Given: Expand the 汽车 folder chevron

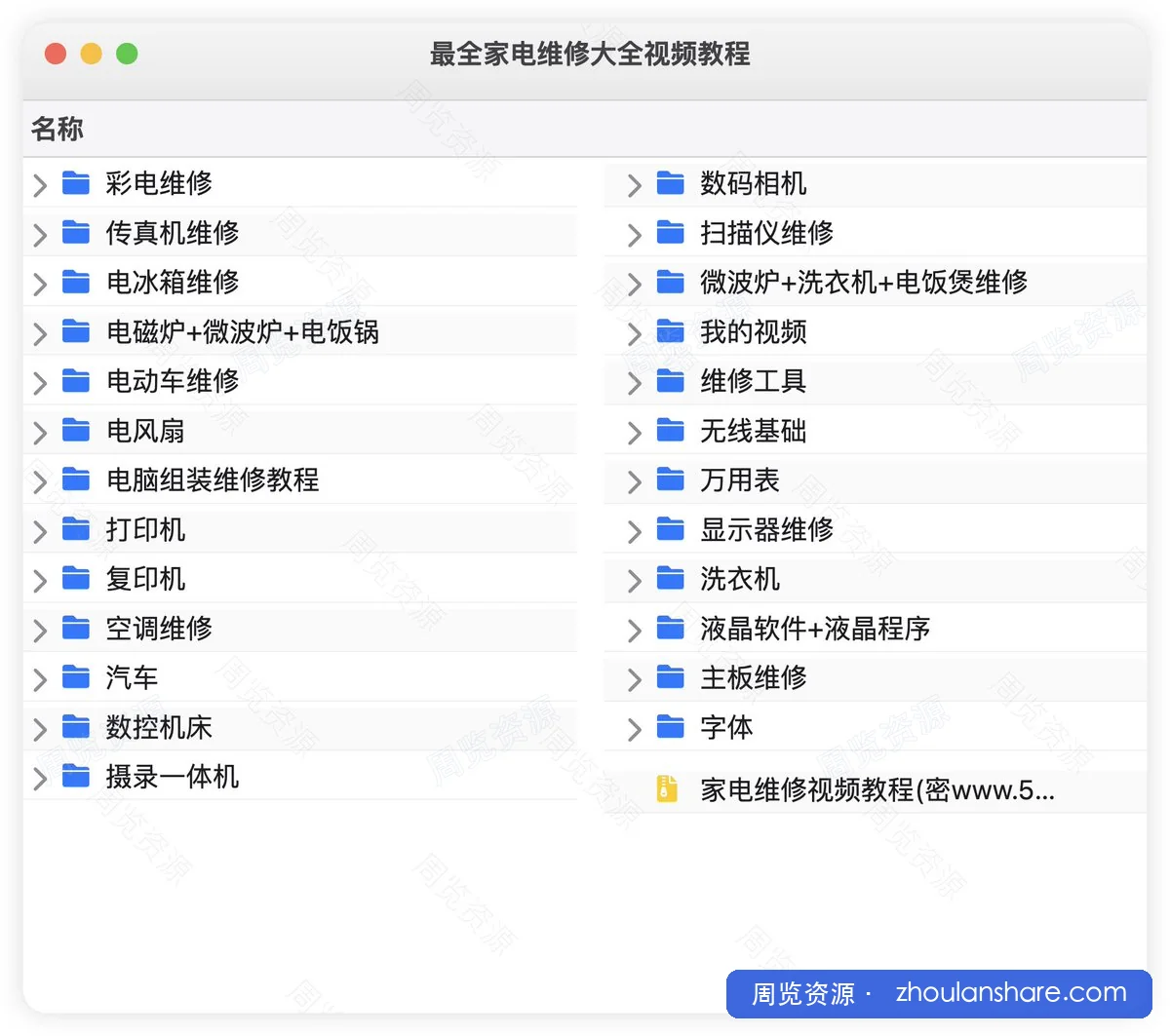Looking at the screenshot, I should click(40, 679).
